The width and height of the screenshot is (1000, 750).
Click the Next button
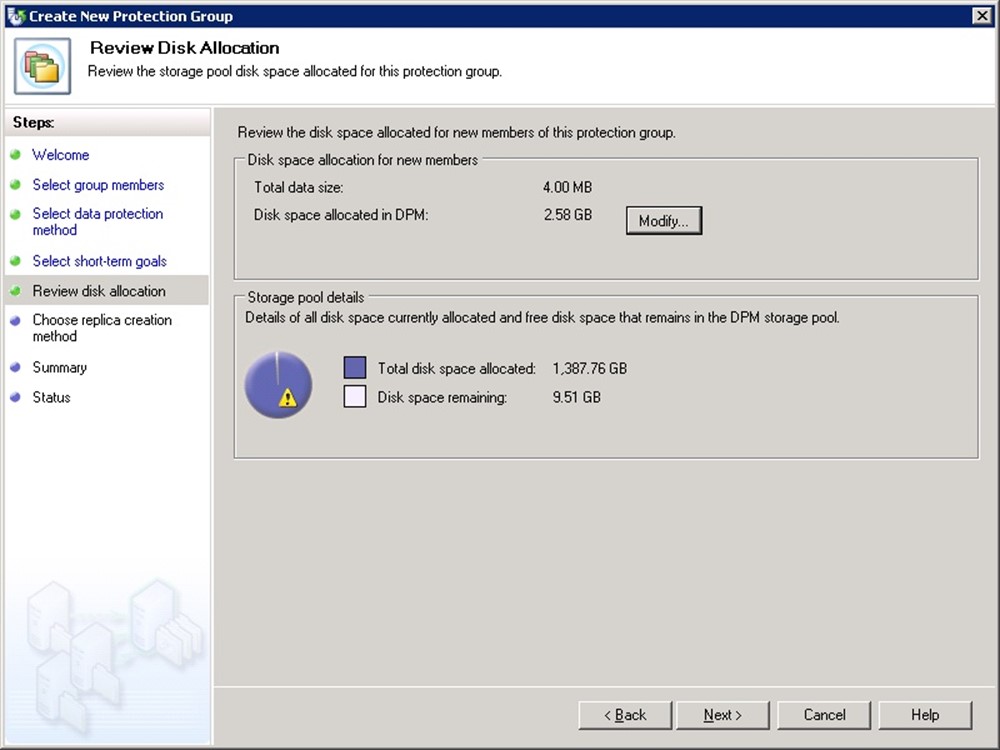click(x=722, y=715)
